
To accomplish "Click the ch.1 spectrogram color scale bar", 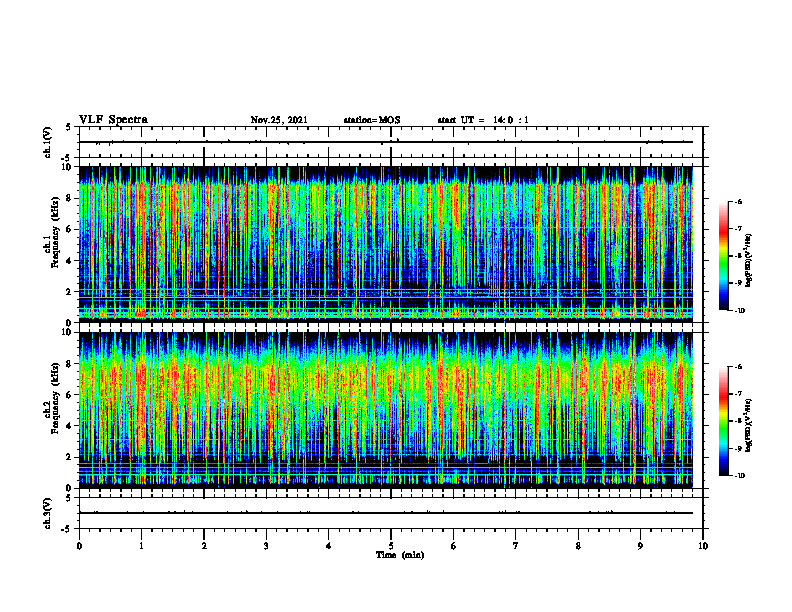I will [x=723, y=256].
